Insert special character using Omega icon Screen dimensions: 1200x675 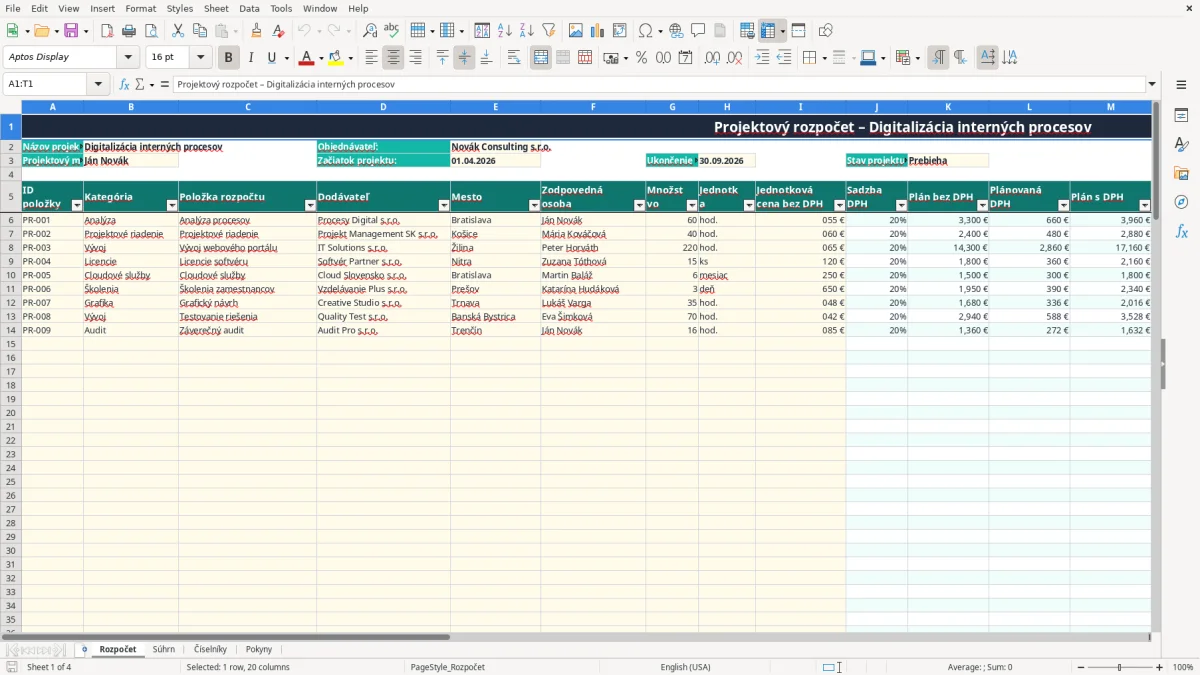pos(645,31)
